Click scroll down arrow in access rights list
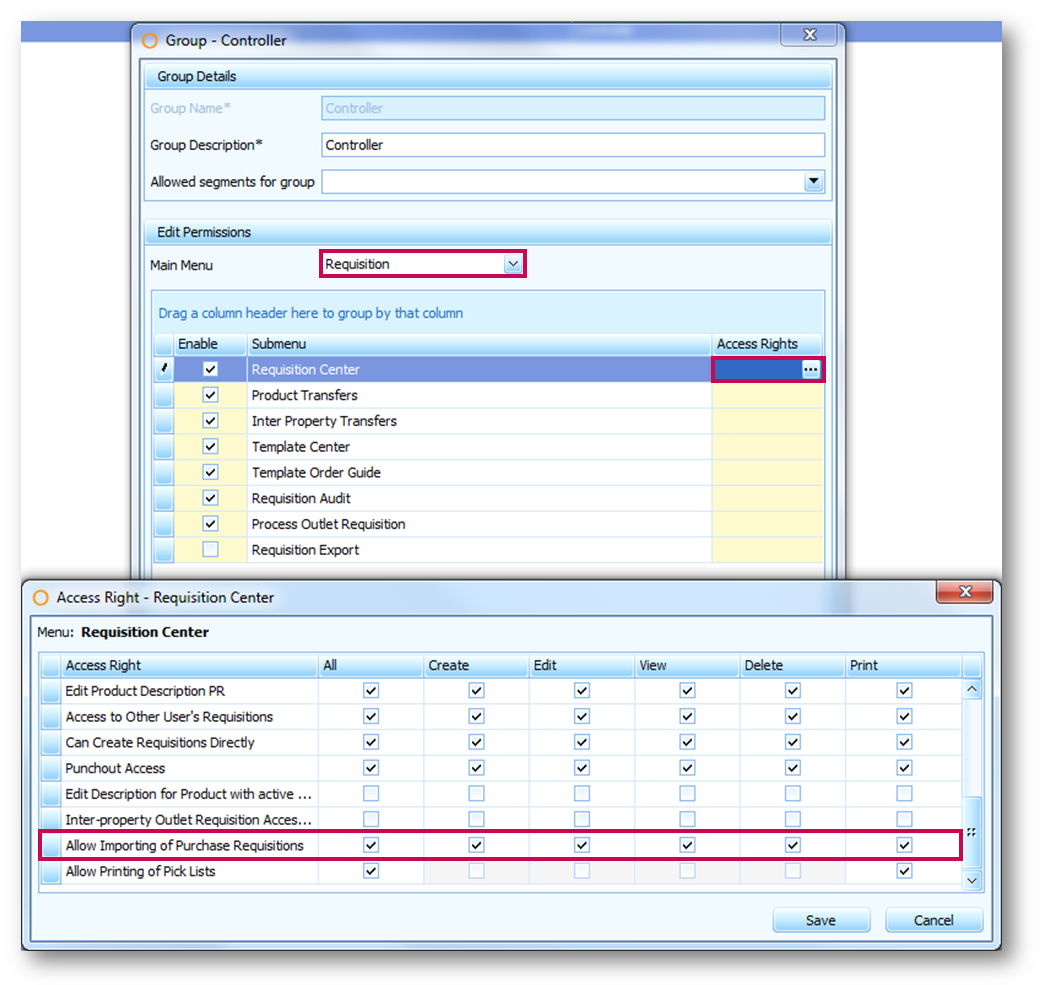This screenshot has height=985, width=1044. (971, 880)
